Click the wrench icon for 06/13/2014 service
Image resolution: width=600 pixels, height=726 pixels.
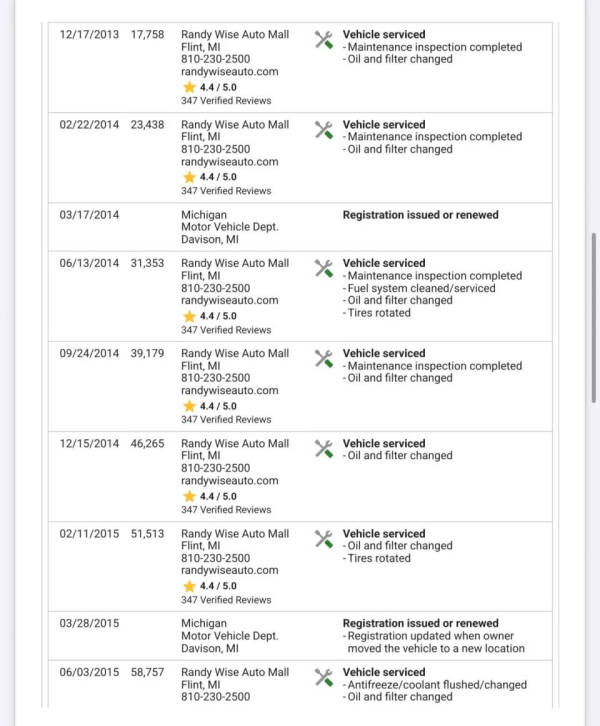coord(324,268)
